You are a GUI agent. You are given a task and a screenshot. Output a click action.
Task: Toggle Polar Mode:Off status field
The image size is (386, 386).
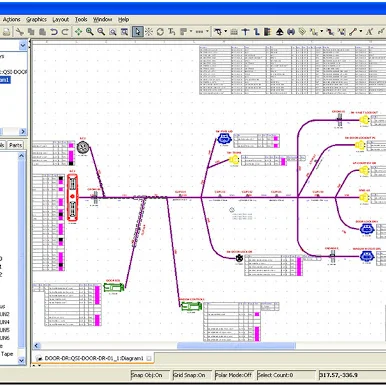point(234,375)
